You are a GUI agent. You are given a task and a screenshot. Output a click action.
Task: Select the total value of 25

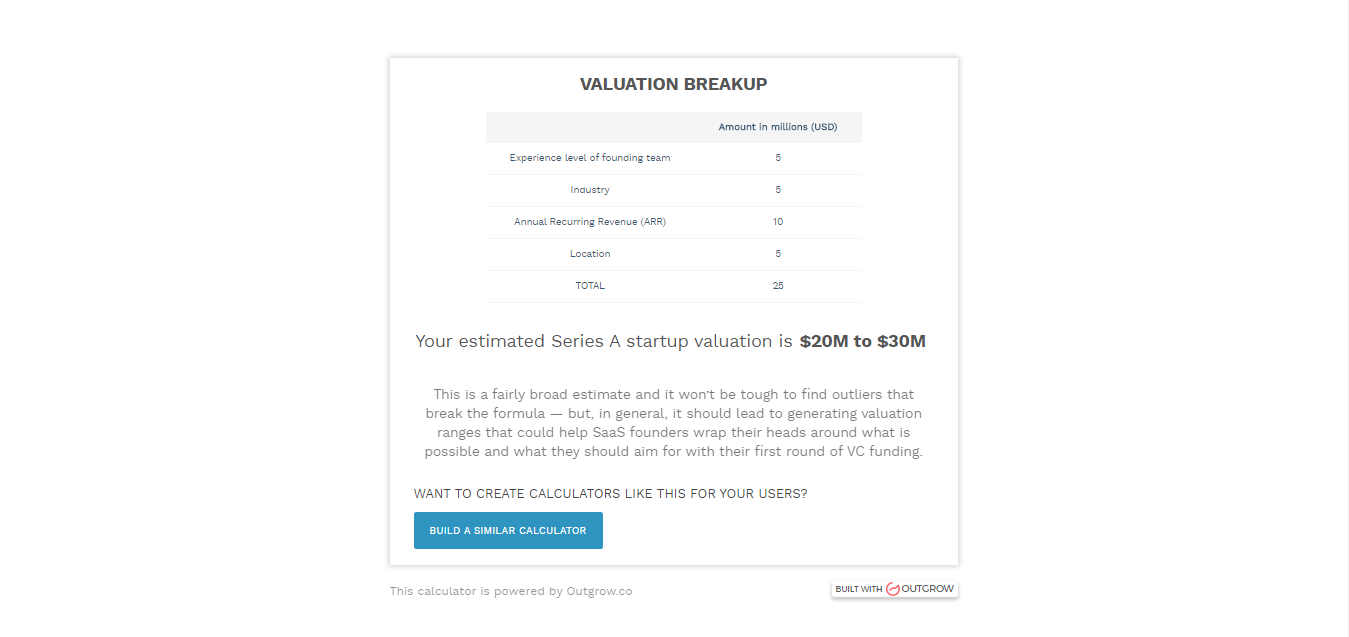point(778,285)
